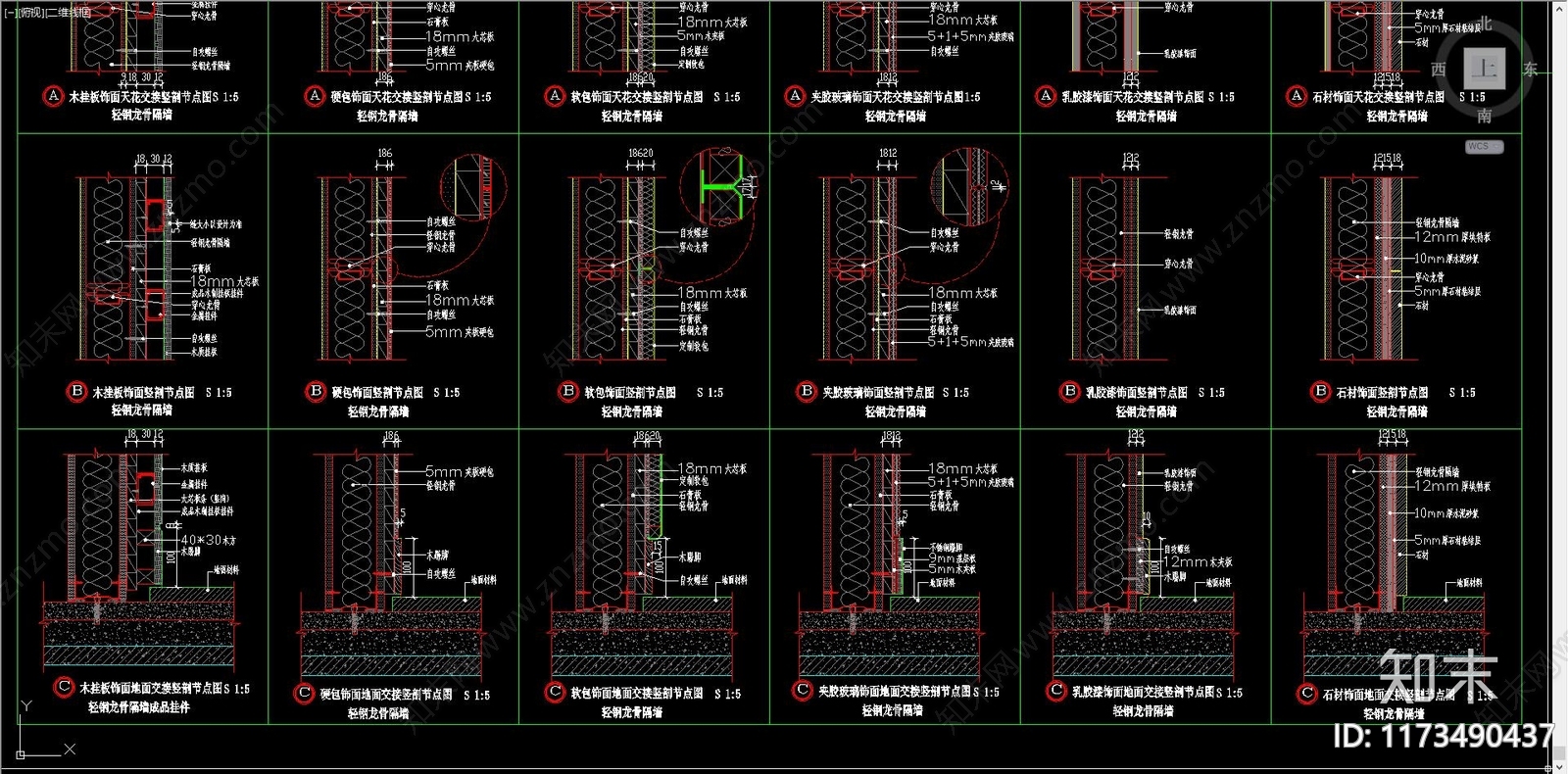Image resolution: width=1568 pixels, height=774 pixels.
Task: Select the 轻钢龙骨隔墙成品挂件 subtitle text
Action: click(139, 707)
